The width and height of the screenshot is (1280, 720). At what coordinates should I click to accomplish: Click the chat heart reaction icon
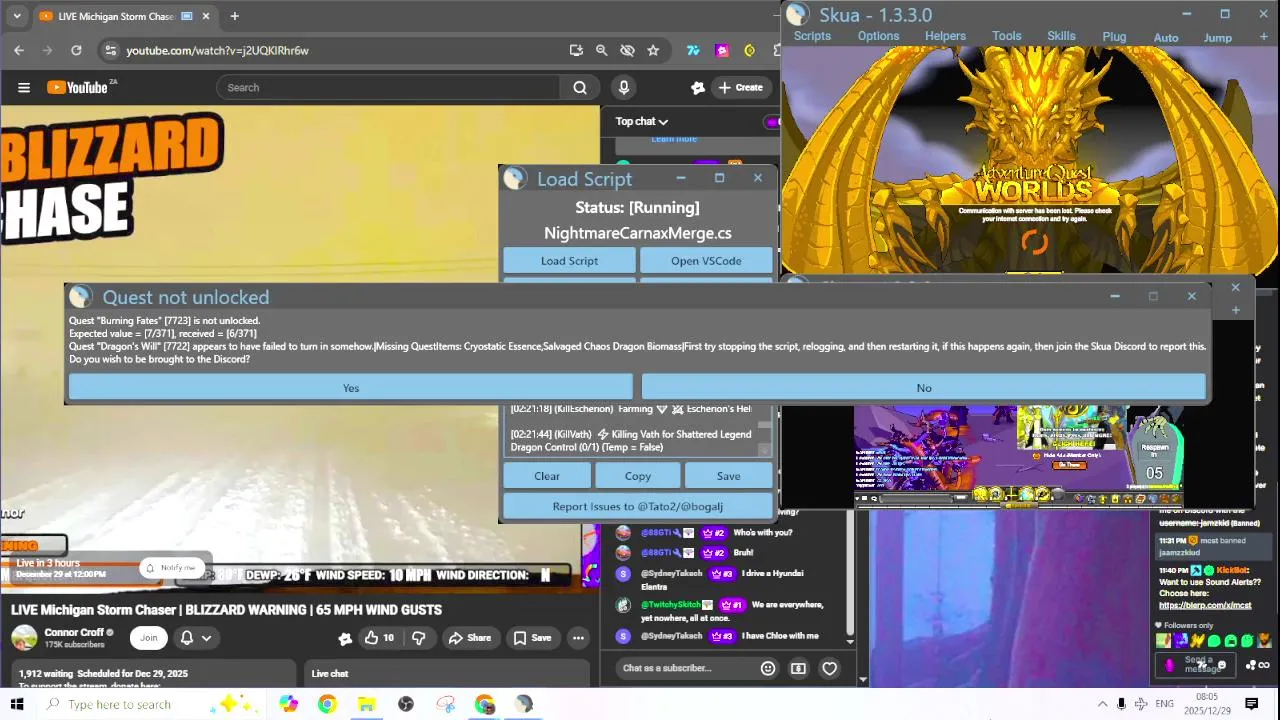tap(829, 668)
